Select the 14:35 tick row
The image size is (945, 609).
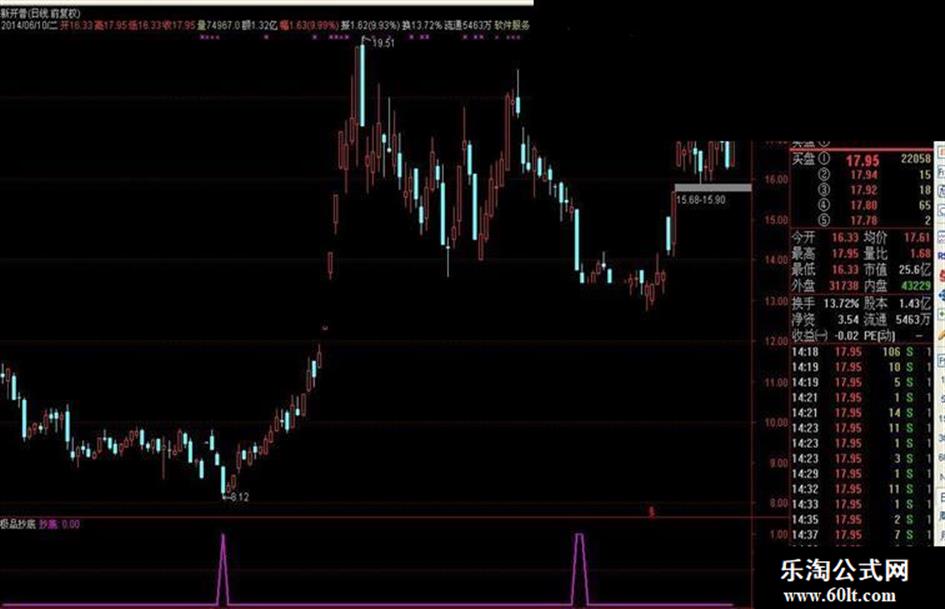click(861, 520)
